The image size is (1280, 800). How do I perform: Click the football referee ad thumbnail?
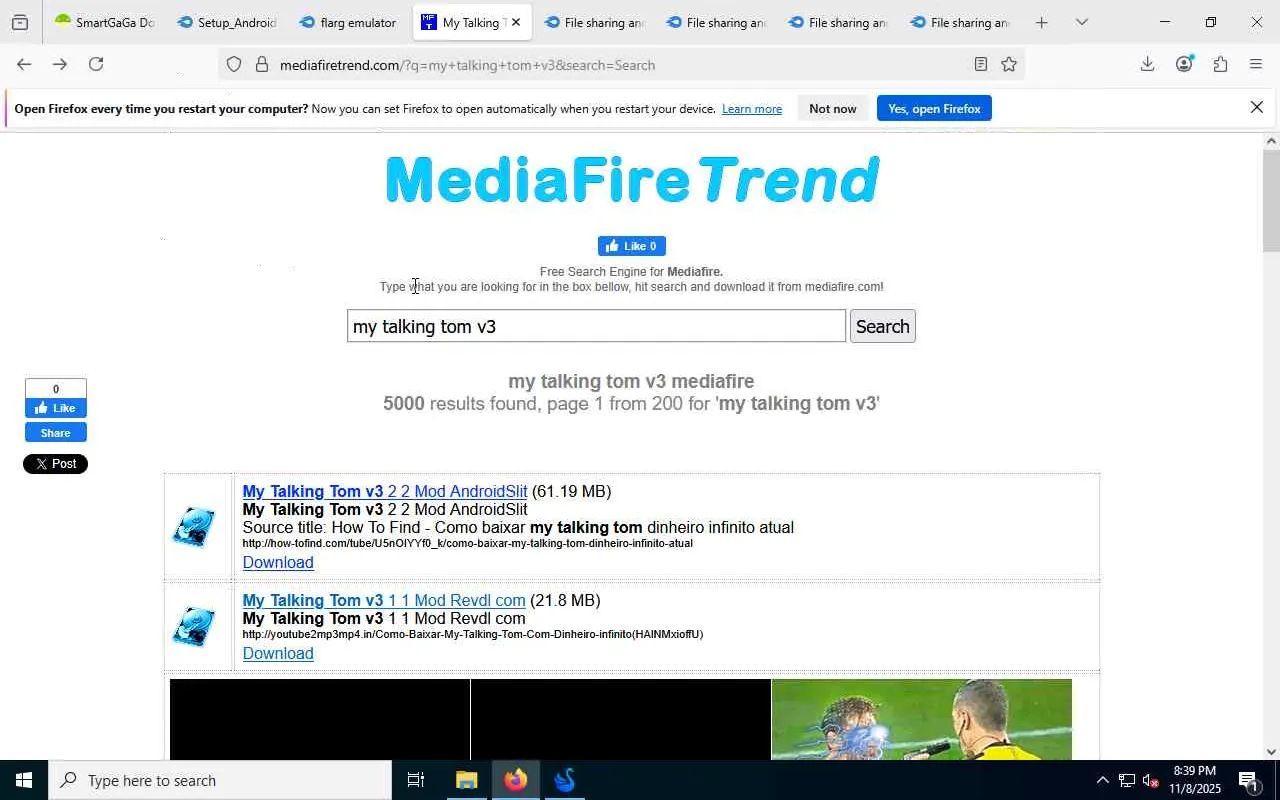tap(921, 719)
